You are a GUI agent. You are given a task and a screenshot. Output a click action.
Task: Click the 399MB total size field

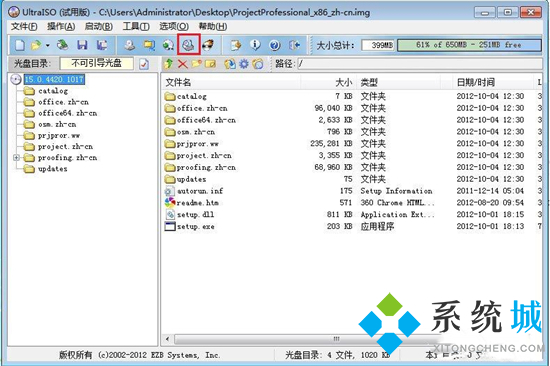point(378,45)
